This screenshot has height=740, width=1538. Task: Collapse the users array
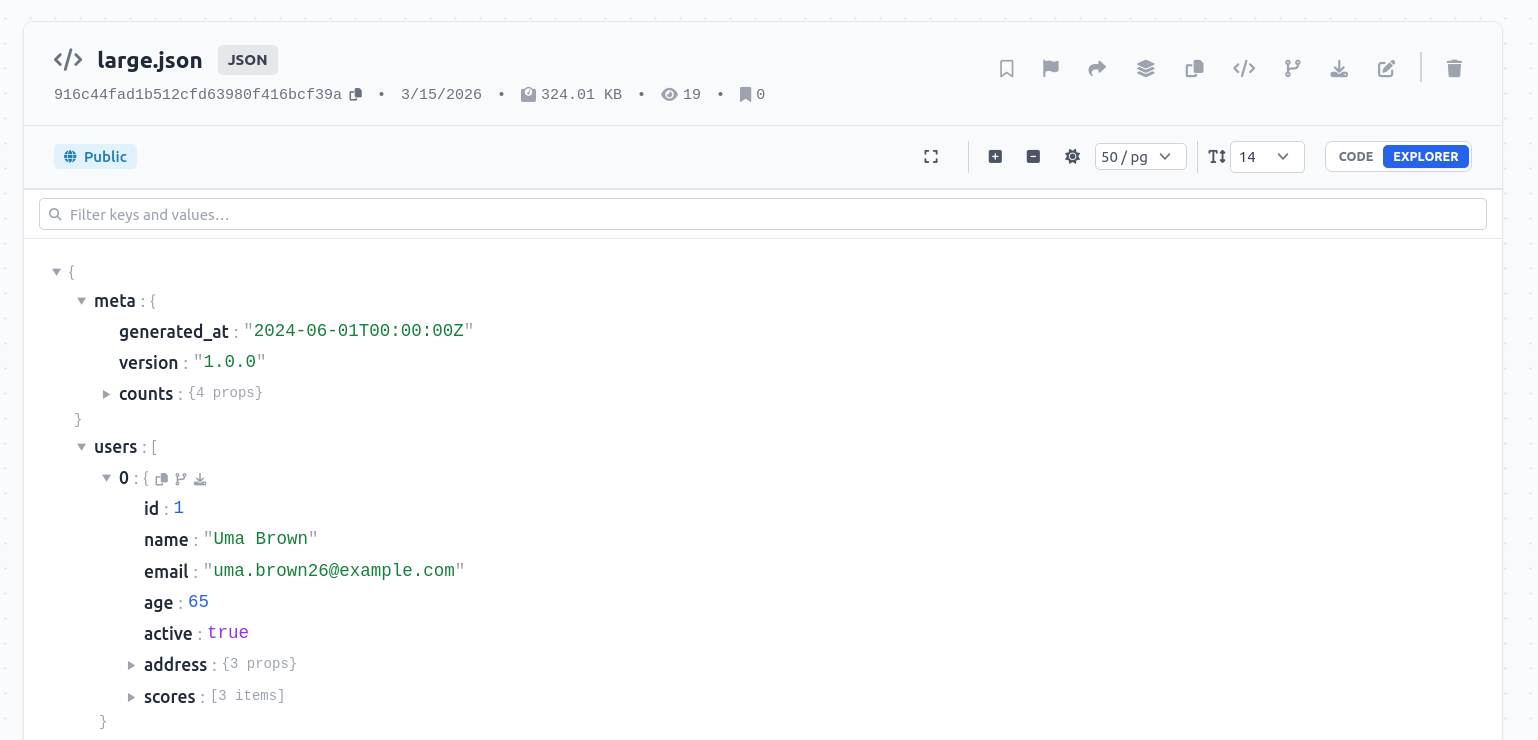tap(82, 447)
